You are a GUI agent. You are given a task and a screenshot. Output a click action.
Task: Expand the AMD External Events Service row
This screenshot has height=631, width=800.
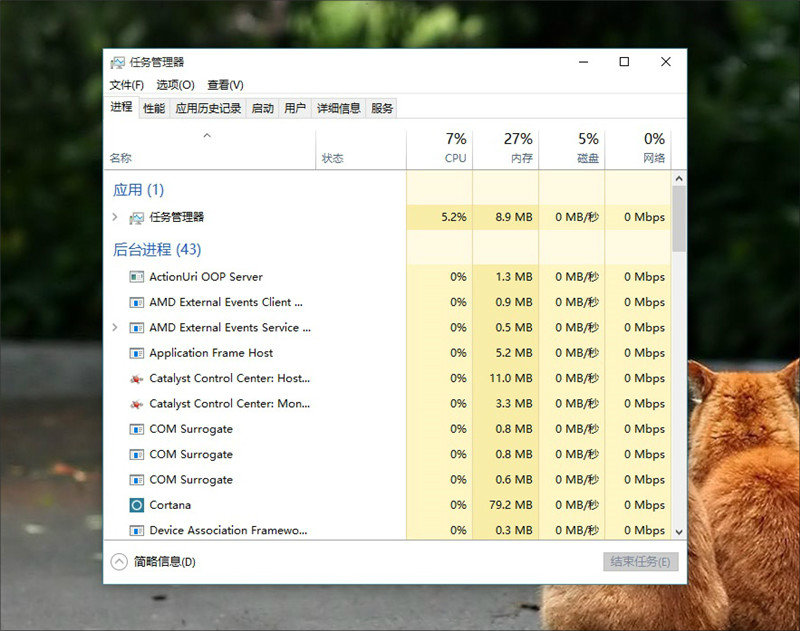point(115,327)
